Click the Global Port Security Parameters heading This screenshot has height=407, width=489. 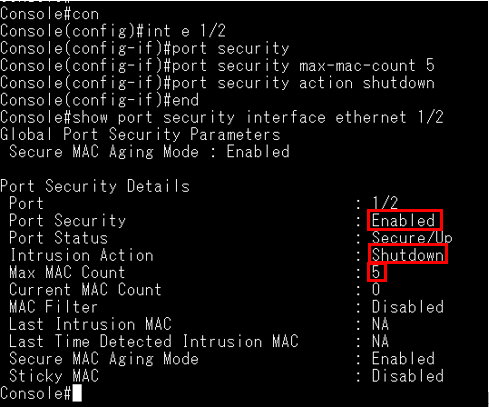(x=140, y=135)
